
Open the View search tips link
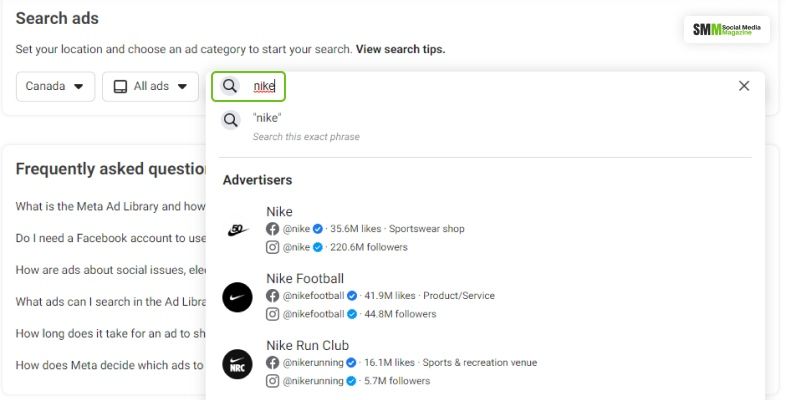(400, 49)
